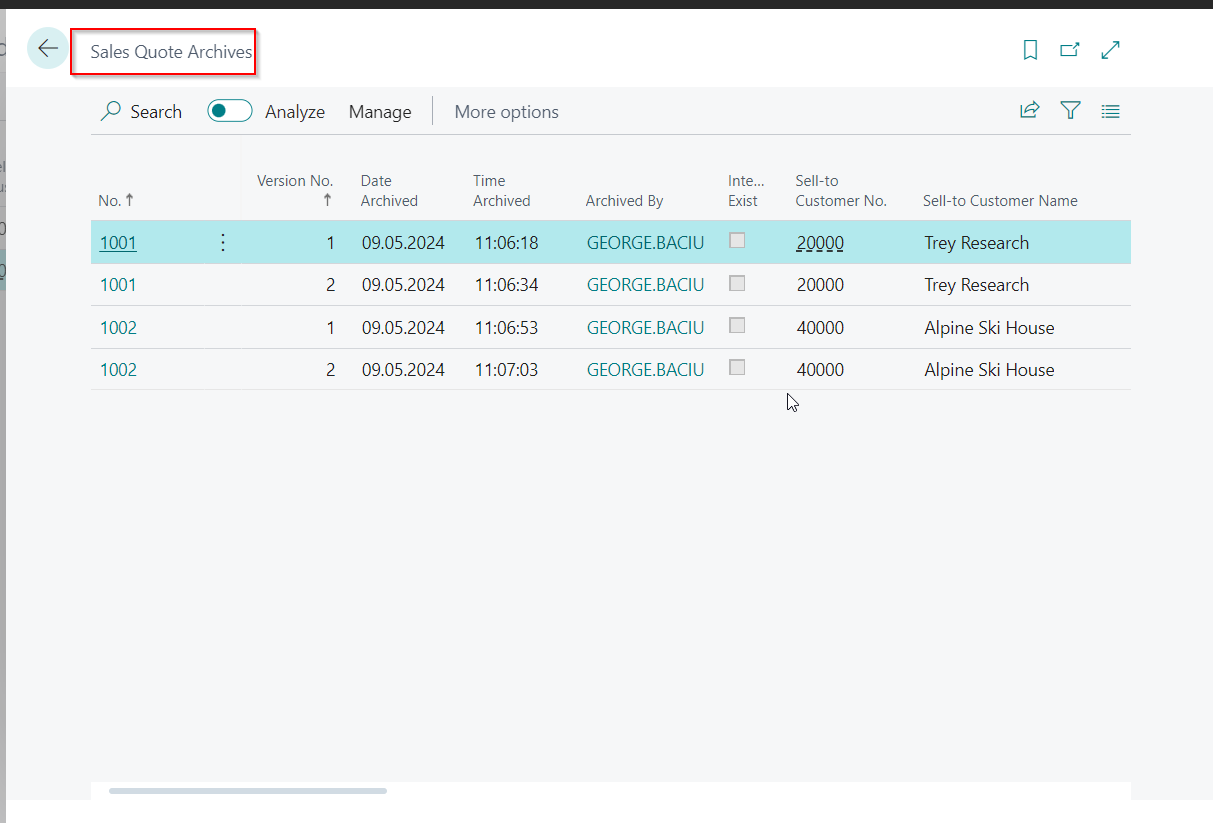
Task: Click the time 11:06:34 cell
Action: [506, 285]
